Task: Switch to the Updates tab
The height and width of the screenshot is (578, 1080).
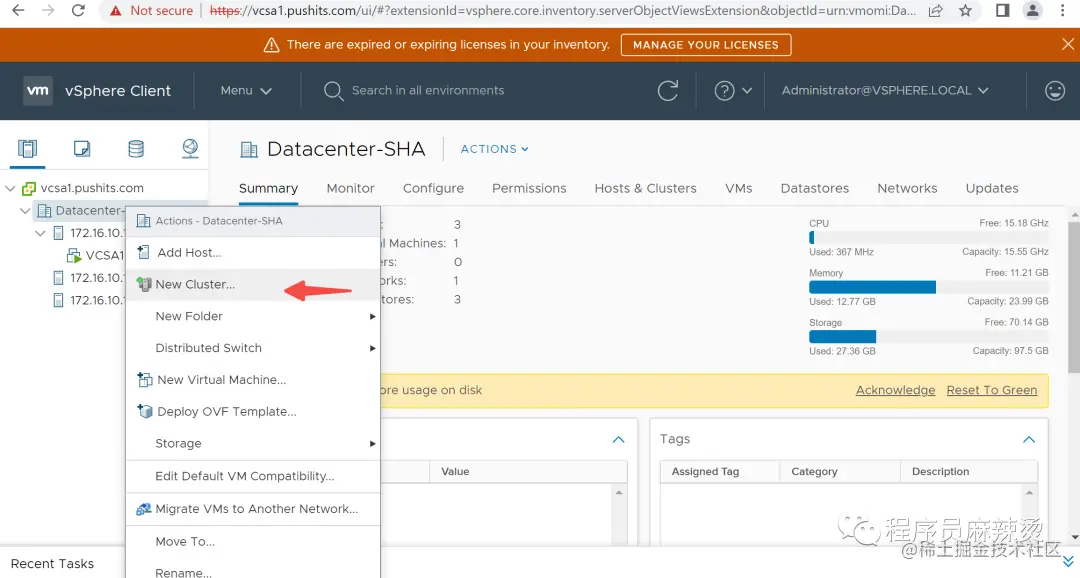Action: point(992,188)
